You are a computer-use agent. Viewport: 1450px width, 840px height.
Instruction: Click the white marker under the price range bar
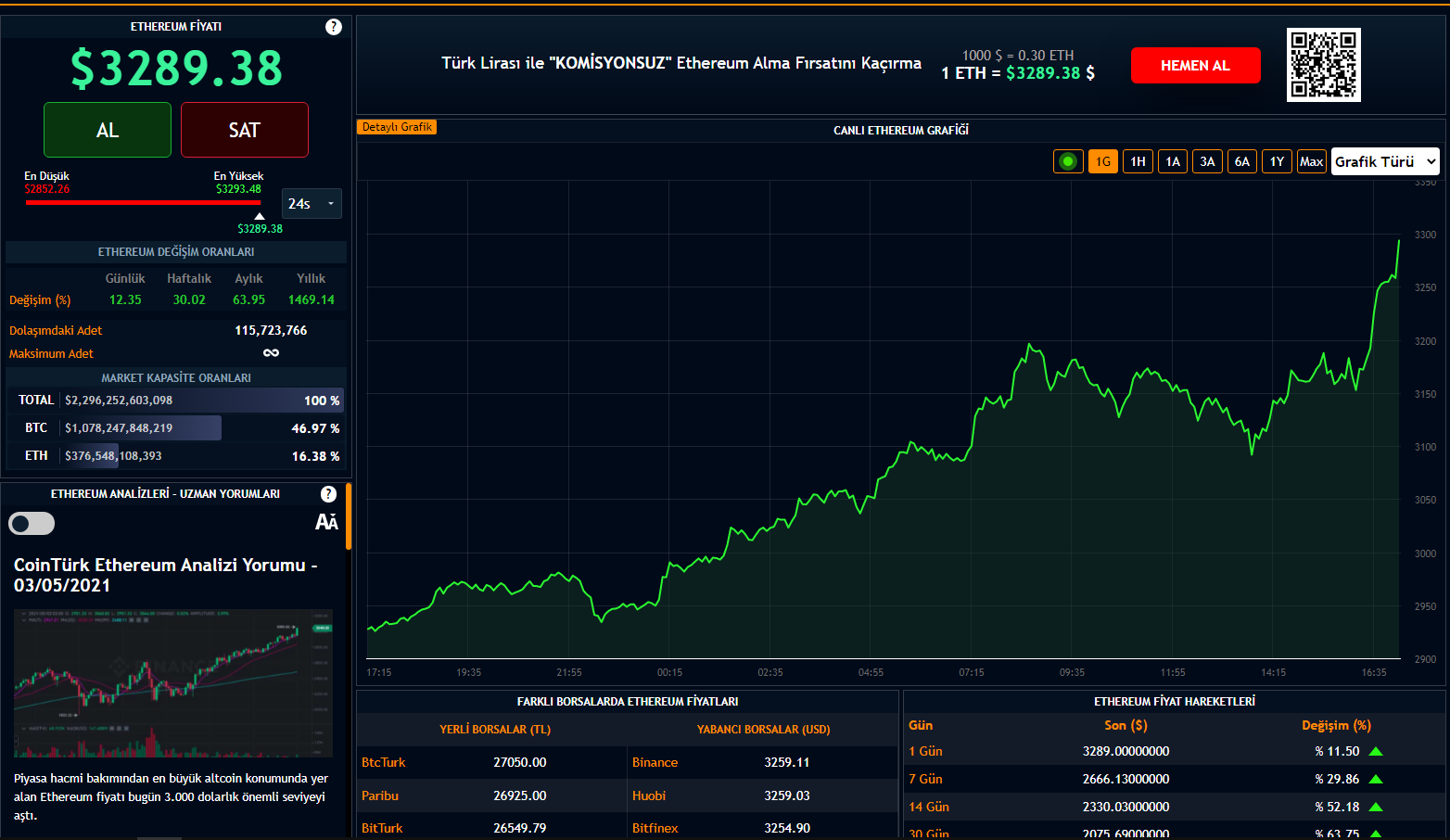(x=260, y=216)
